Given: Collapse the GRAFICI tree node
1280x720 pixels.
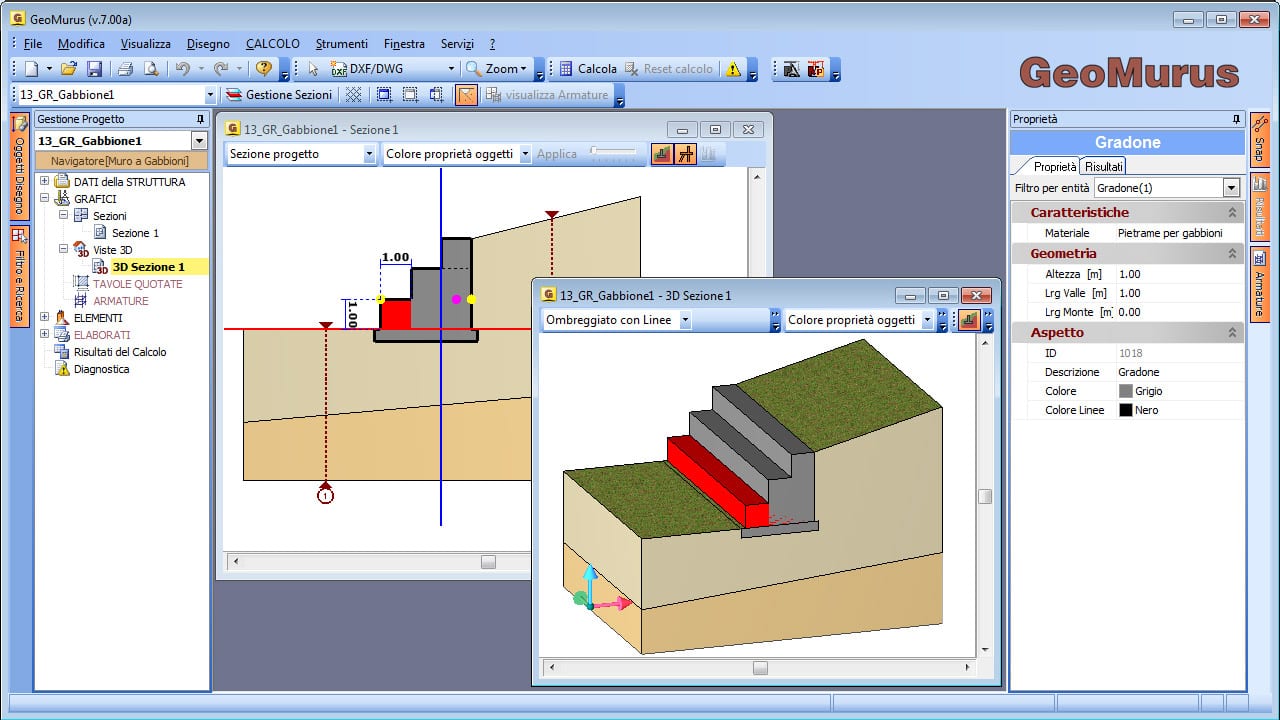Looking at the screenshot, I should (44, 199).
